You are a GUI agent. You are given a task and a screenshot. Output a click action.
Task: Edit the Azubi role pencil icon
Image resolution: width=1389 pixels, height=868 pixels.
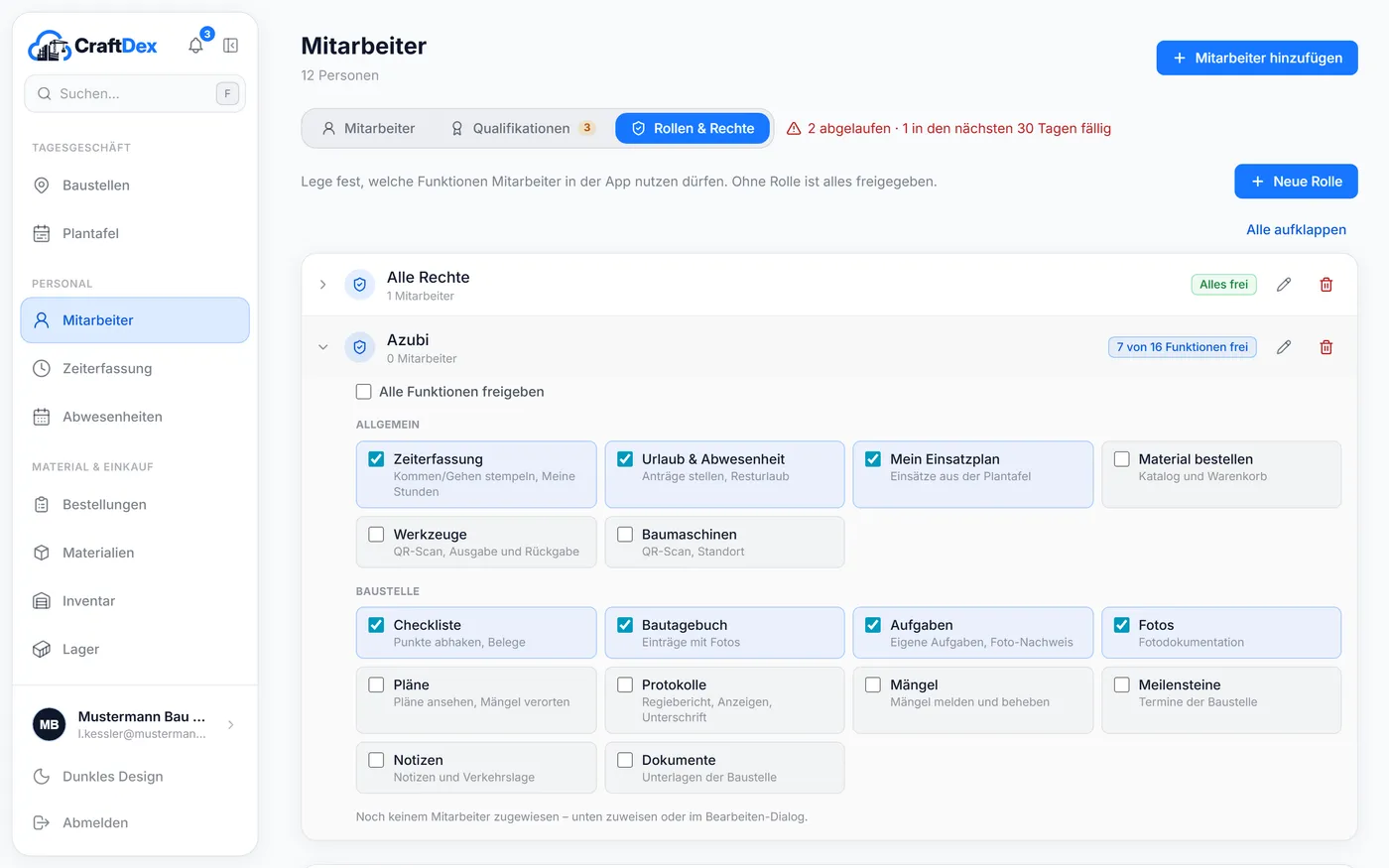pos(1284,347)
